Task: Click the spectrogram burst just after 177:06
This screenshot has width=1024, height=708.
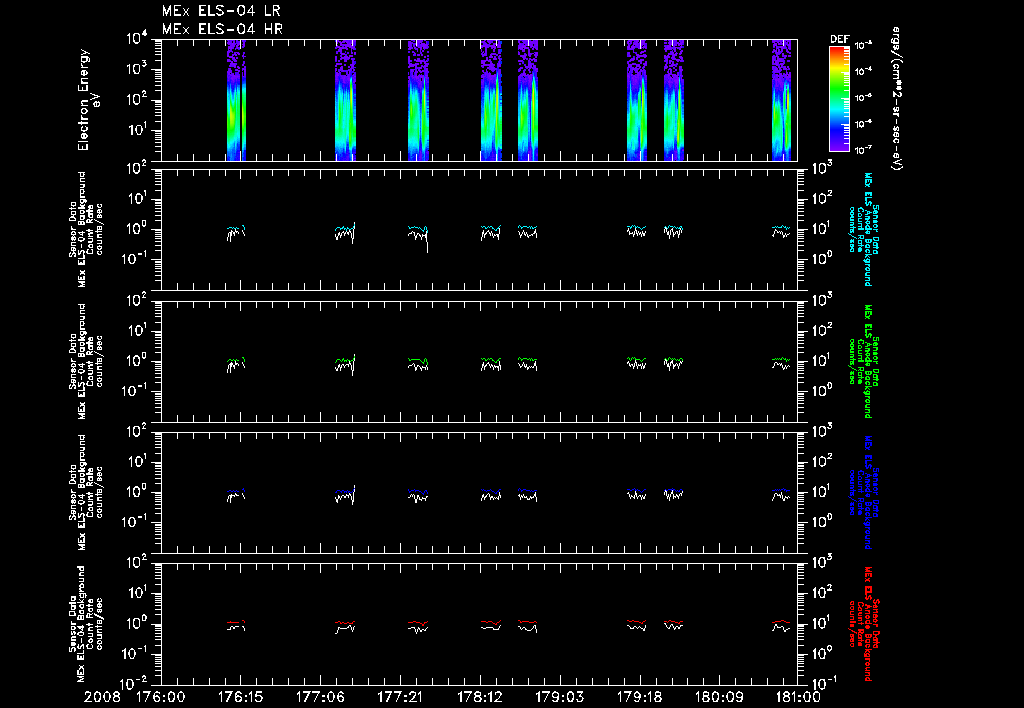Action: [x=345, y=100]
